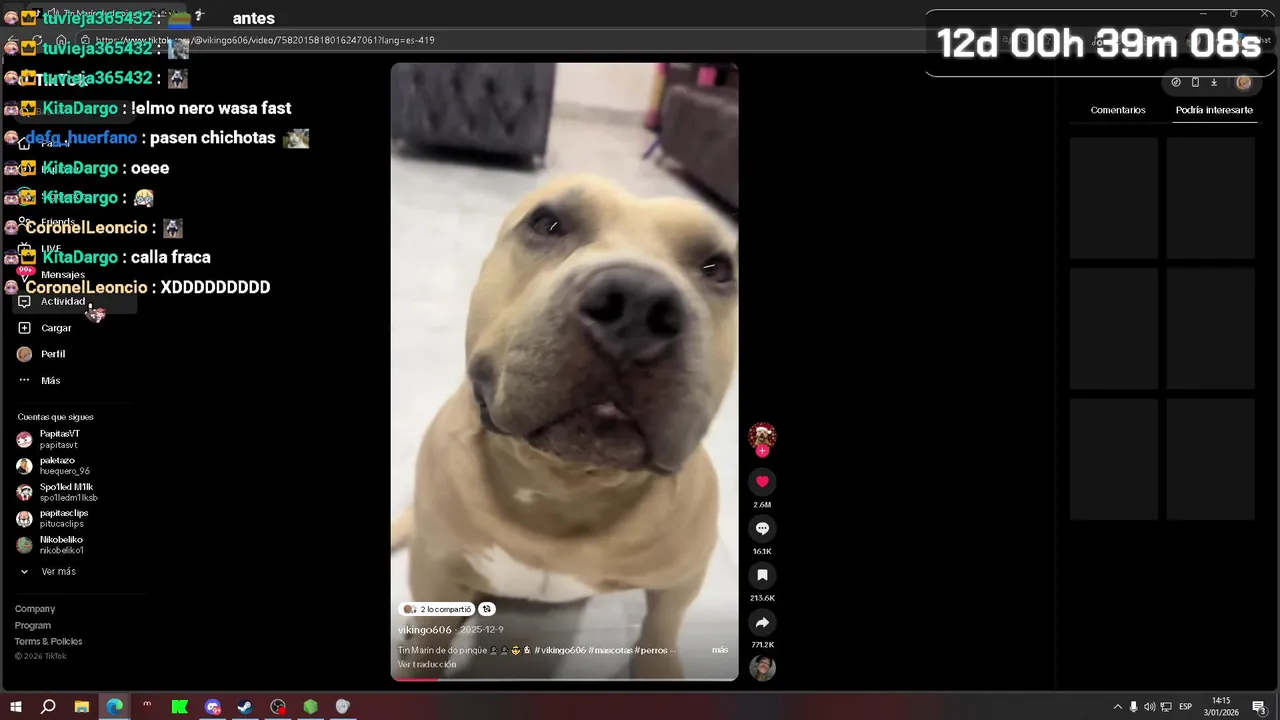The image size is (1280, 720).
Task: Click the microphone icon in system tray
Action: pyautogui.click(x=1133, y=707)
